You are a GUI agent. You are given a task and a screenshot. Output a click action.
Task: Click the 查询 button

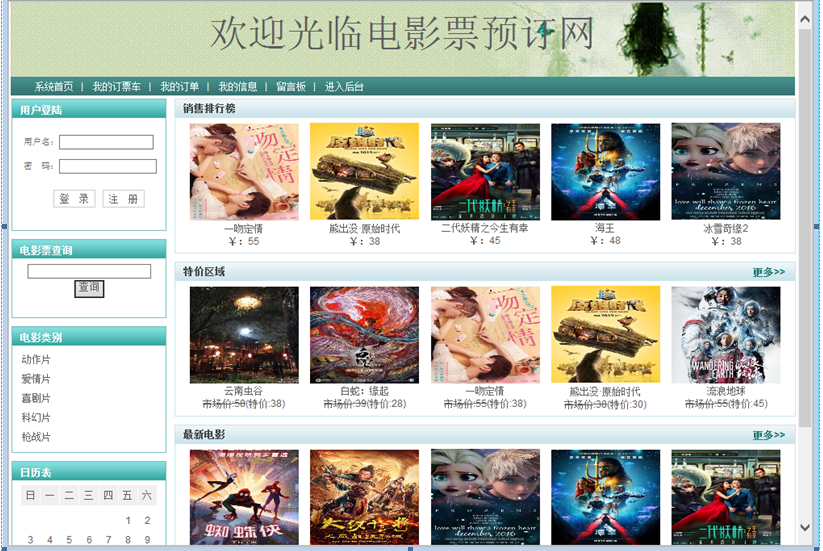pos(89,288)
